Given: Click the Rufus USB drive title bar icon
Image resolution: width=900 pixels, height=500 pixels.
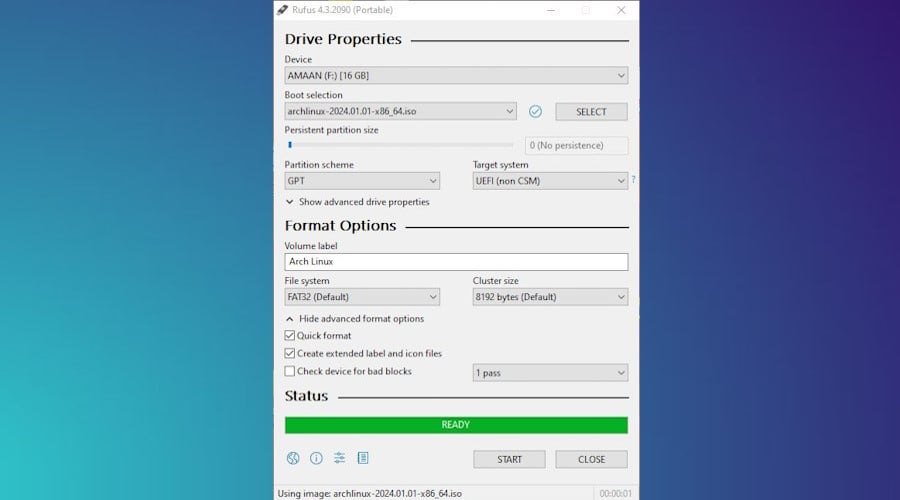Looking at the screenshot, I should click(x=282, y=10).
